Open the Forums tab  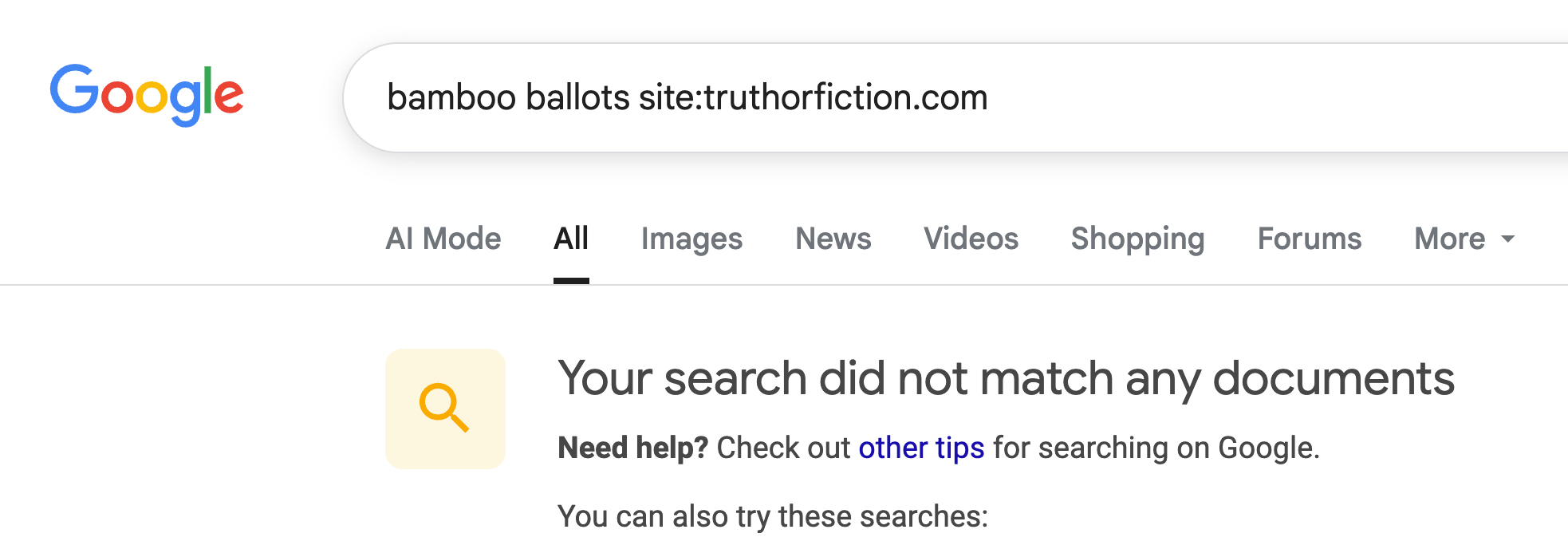(x=1309, y=239)
